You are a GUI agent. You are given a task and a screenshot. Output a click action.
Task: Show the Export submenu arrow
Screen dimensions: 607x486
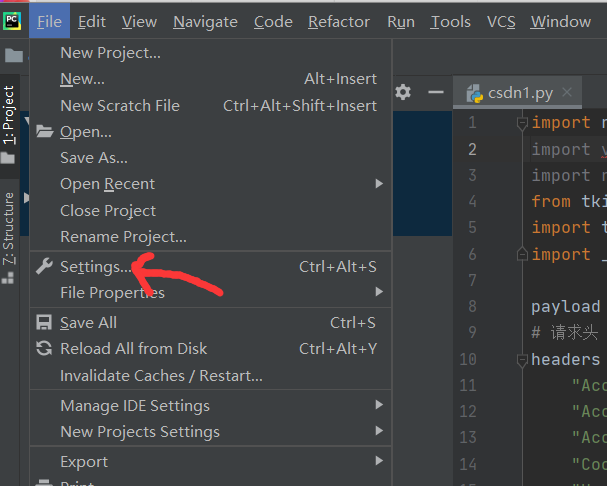pyautogui.click(x=379, y=462)
